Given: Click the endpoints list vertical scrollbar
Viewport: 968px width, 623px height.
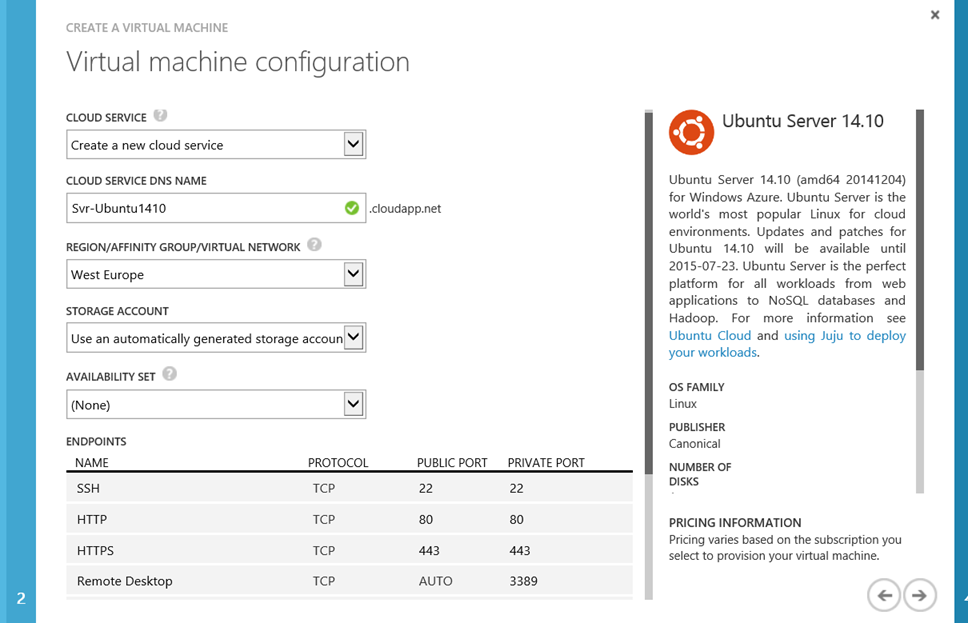Looking at the screenshot, I should [x=648, y=354].
